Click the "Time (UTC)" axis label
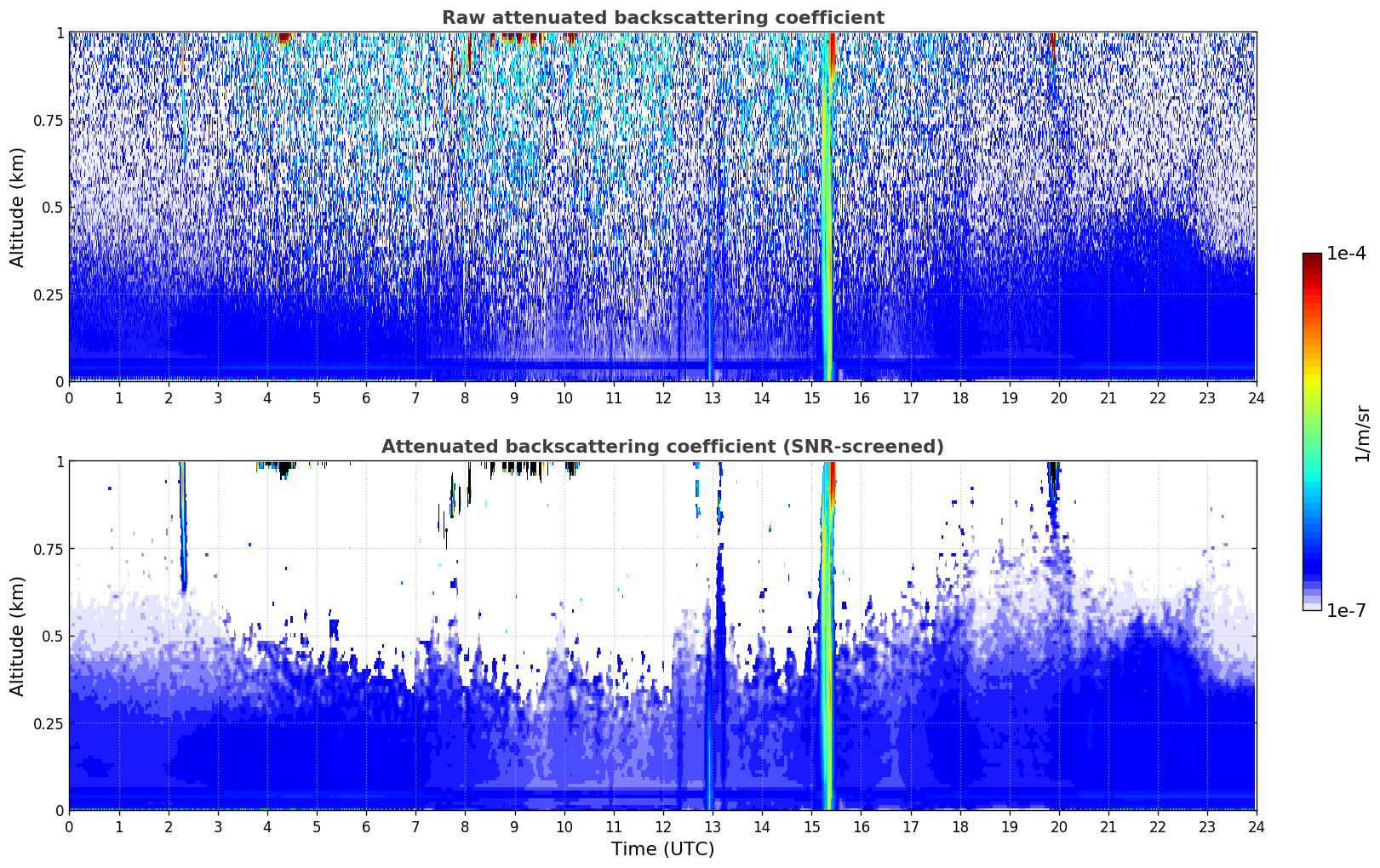 point(662,849)
